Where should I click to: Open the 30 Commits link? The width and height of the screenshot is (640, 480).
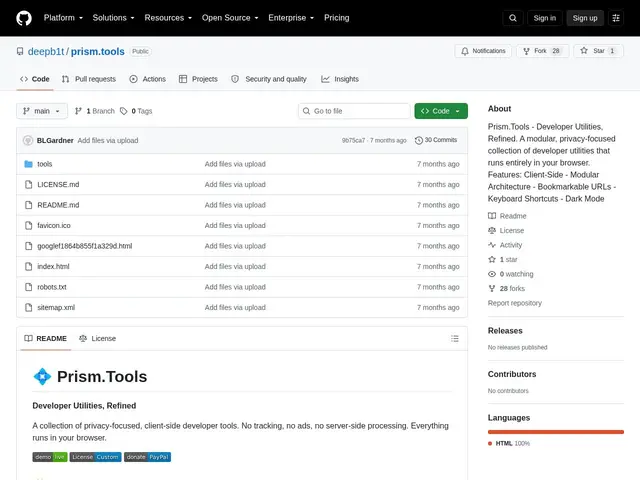click(436, 140)
